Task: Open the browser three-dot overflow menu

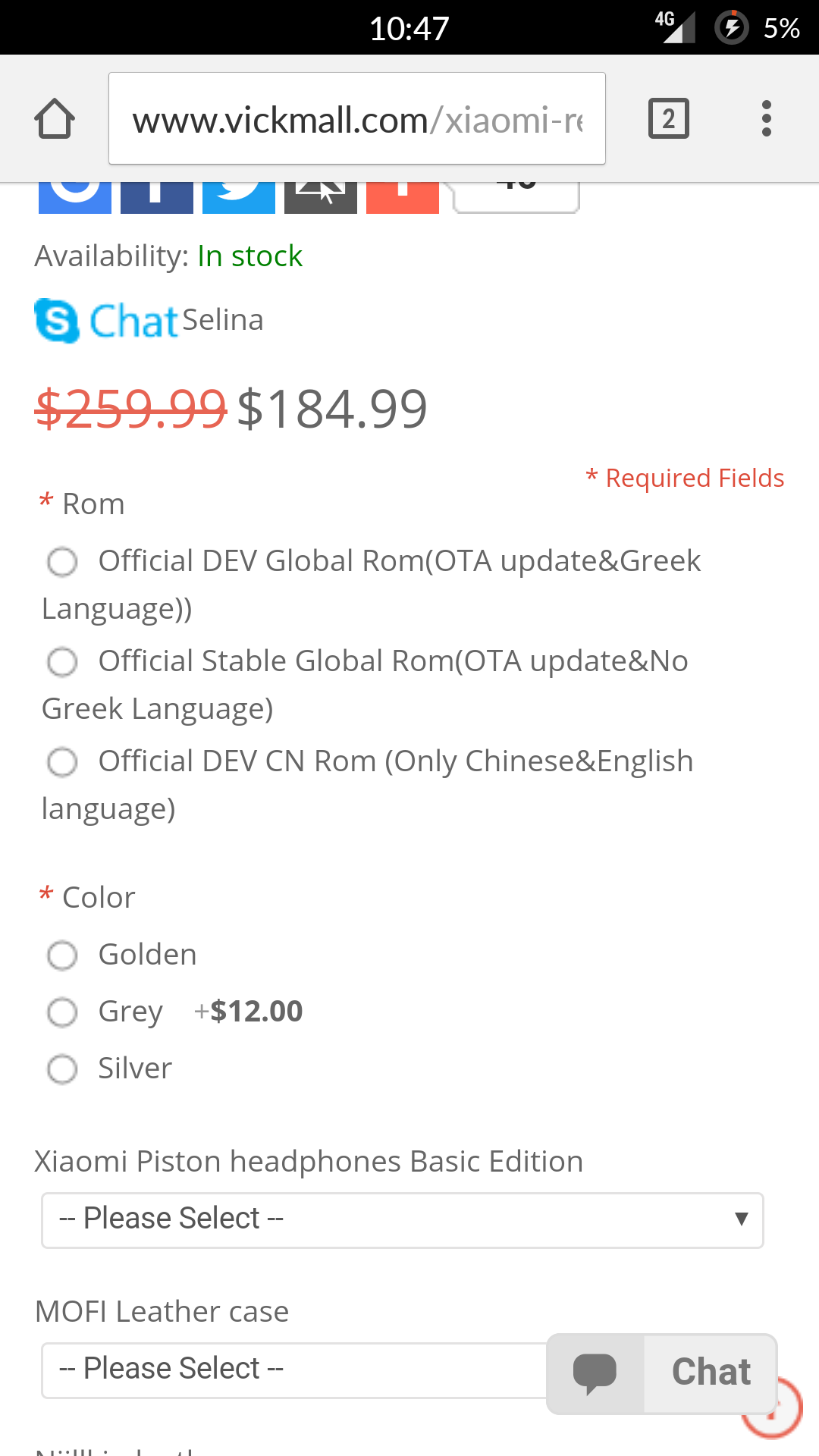Action: [x=767, y=119]
